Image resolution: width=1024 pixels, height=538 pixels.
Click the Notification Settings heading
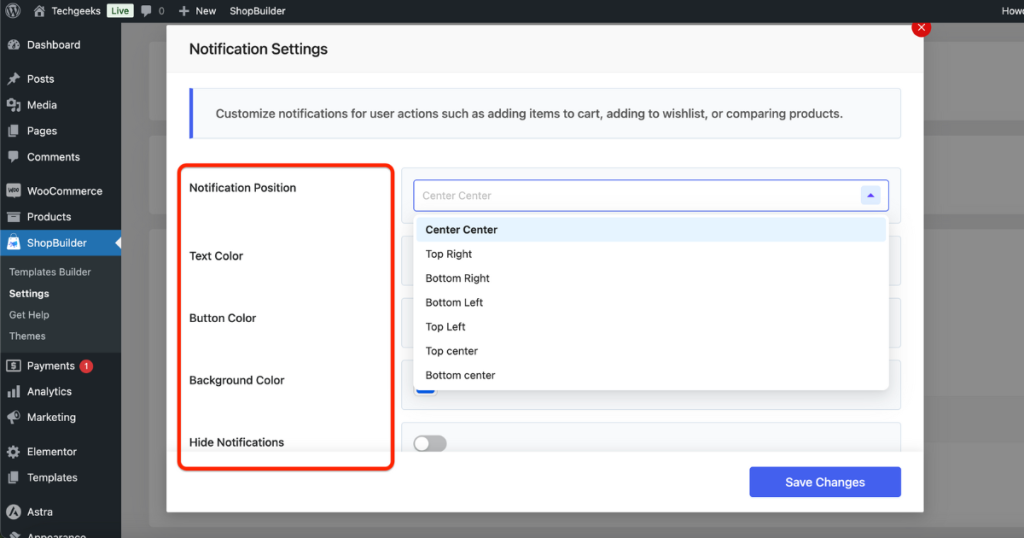[x=258, y=49]
